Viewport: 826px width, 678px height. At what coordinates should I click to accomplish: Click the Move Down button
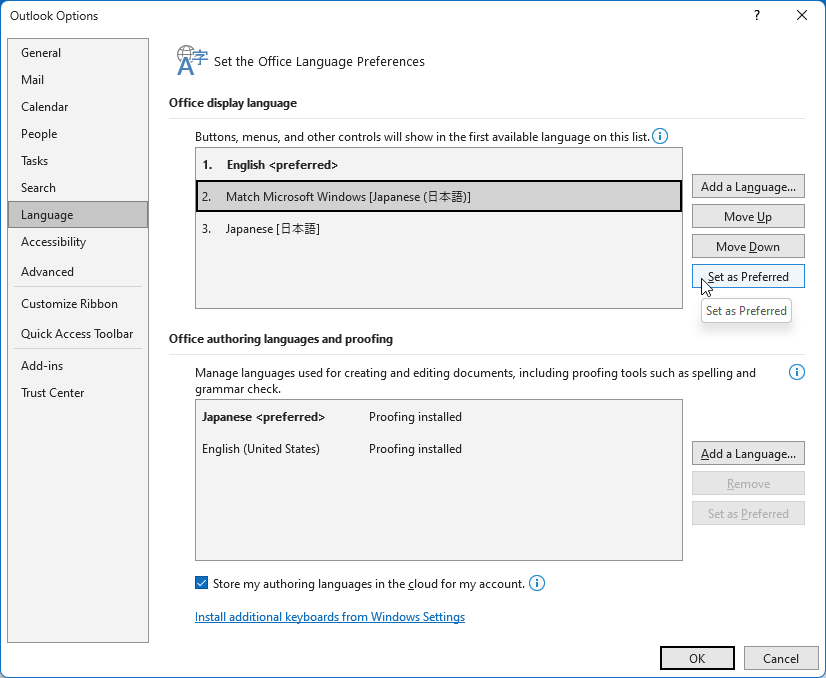point(748,247)
